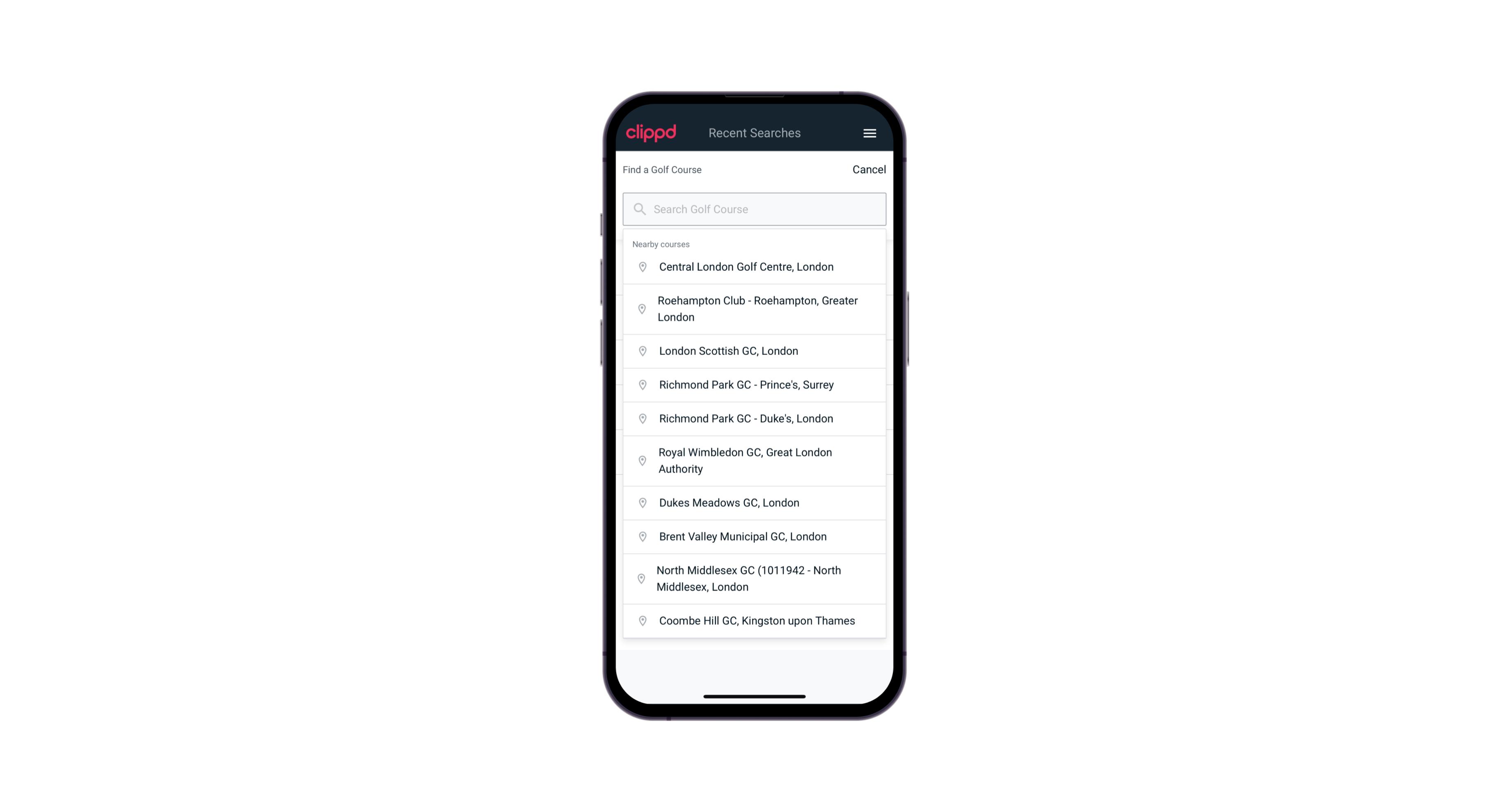Select Richmond Park GC Duke's London
Screen dimensions: 1510x812
pos(754,418)
